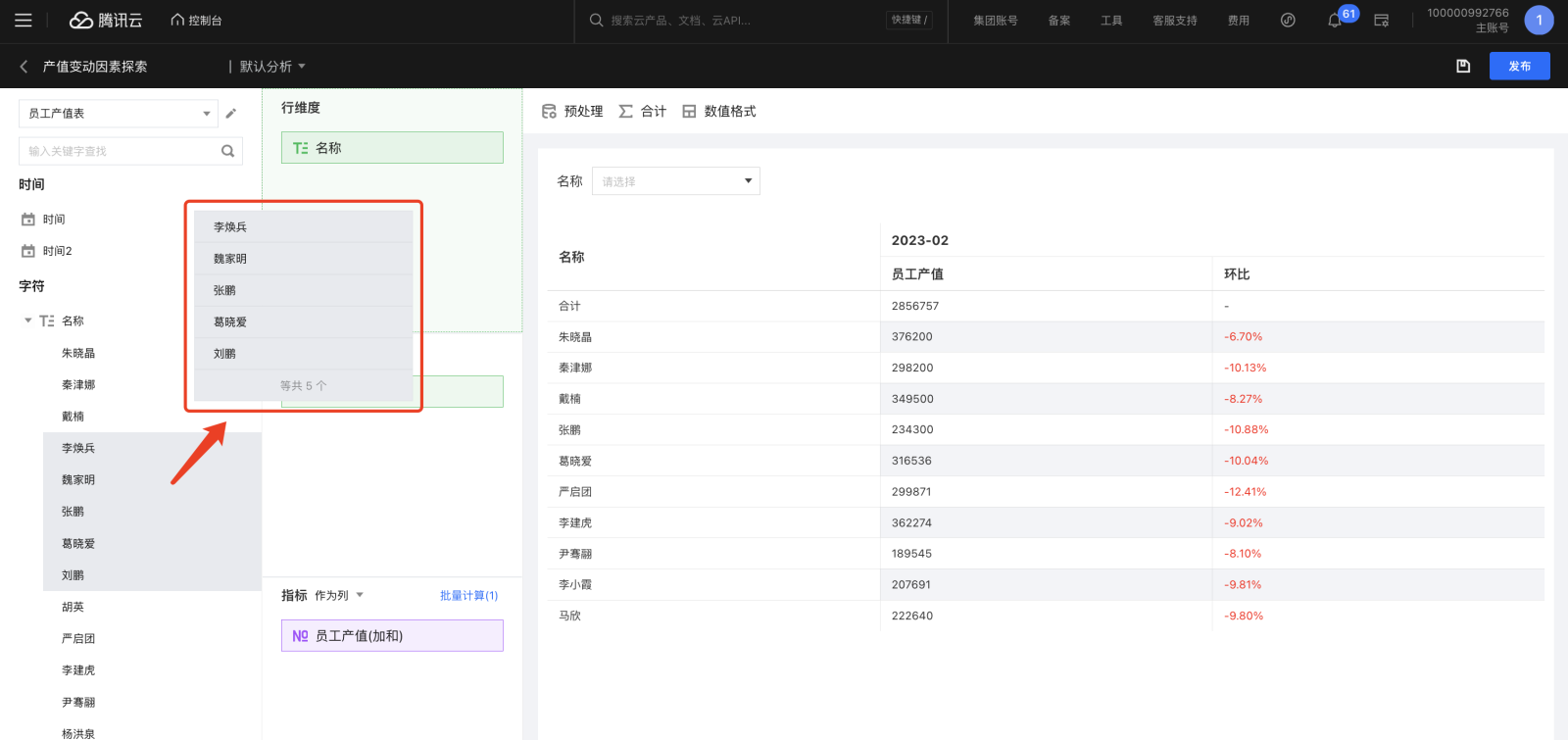
Task: Go to the 控制台 console home
Action: point(196,21)
